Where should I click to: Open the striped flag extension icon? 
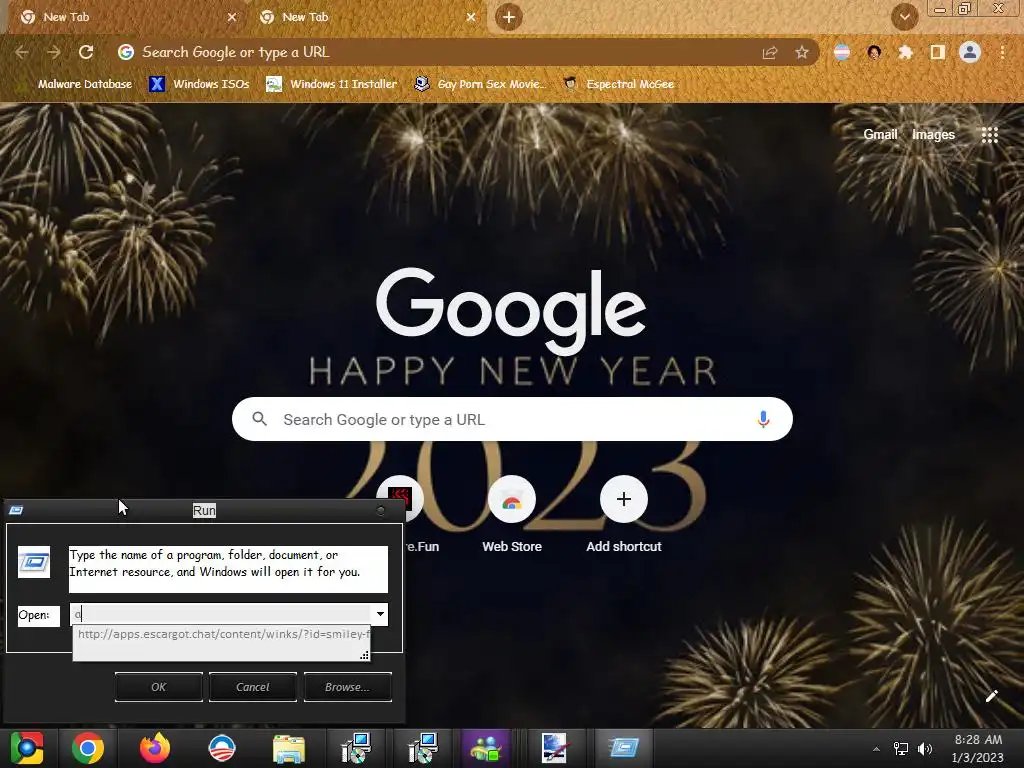[x=842, y=52]
